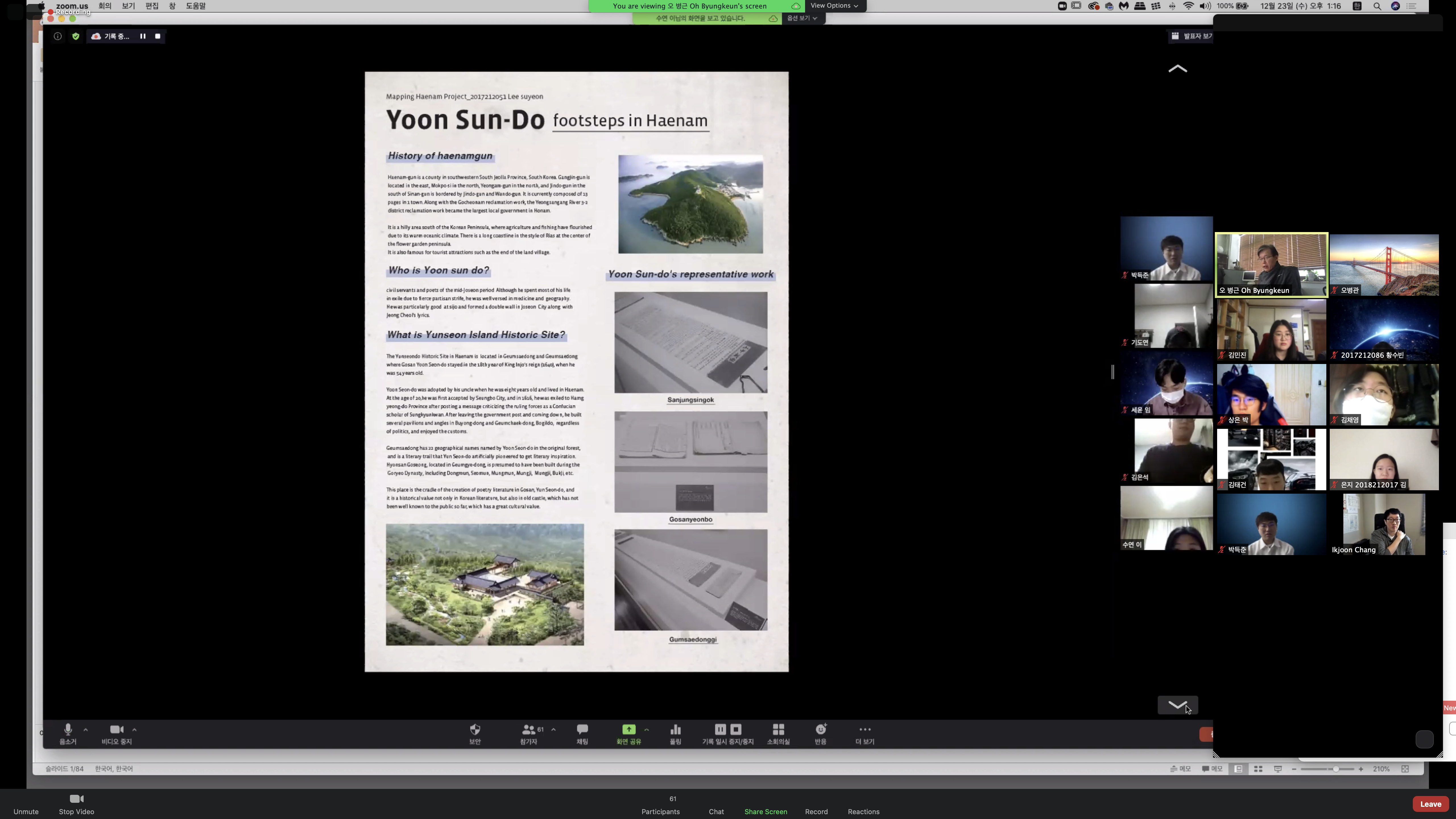Viewport: 1456px width, 819px height.
Task: Open Participants in the outer Zoom bar
Action: click(661, 805)
